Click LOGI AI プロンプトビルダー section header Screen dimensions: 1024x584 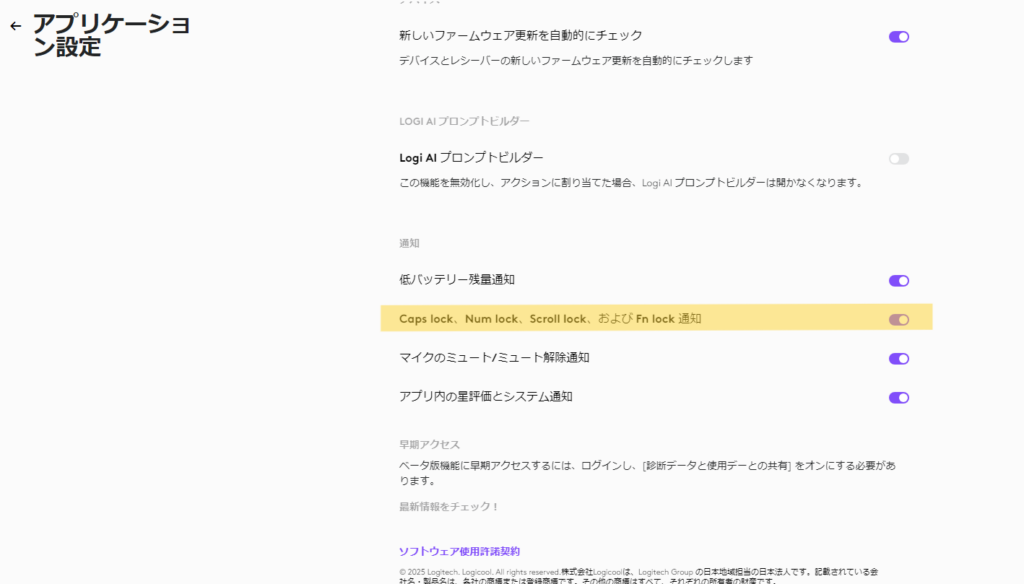pos(464,121)
